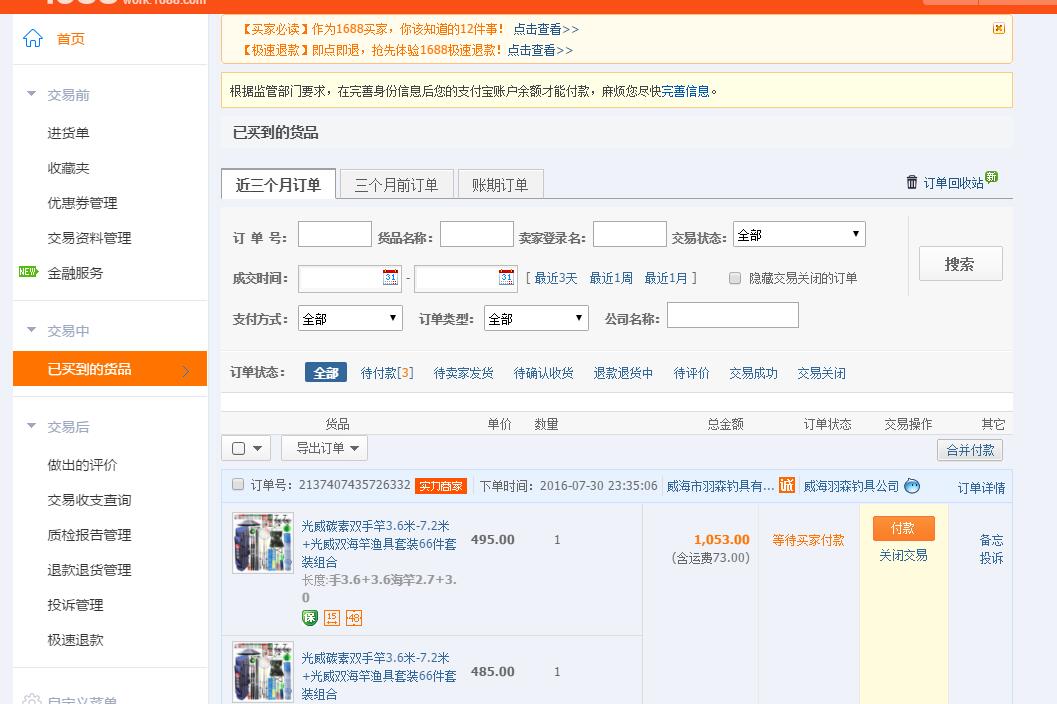
Task: Filter orders by 退款退货中
Action: [623, 373]
